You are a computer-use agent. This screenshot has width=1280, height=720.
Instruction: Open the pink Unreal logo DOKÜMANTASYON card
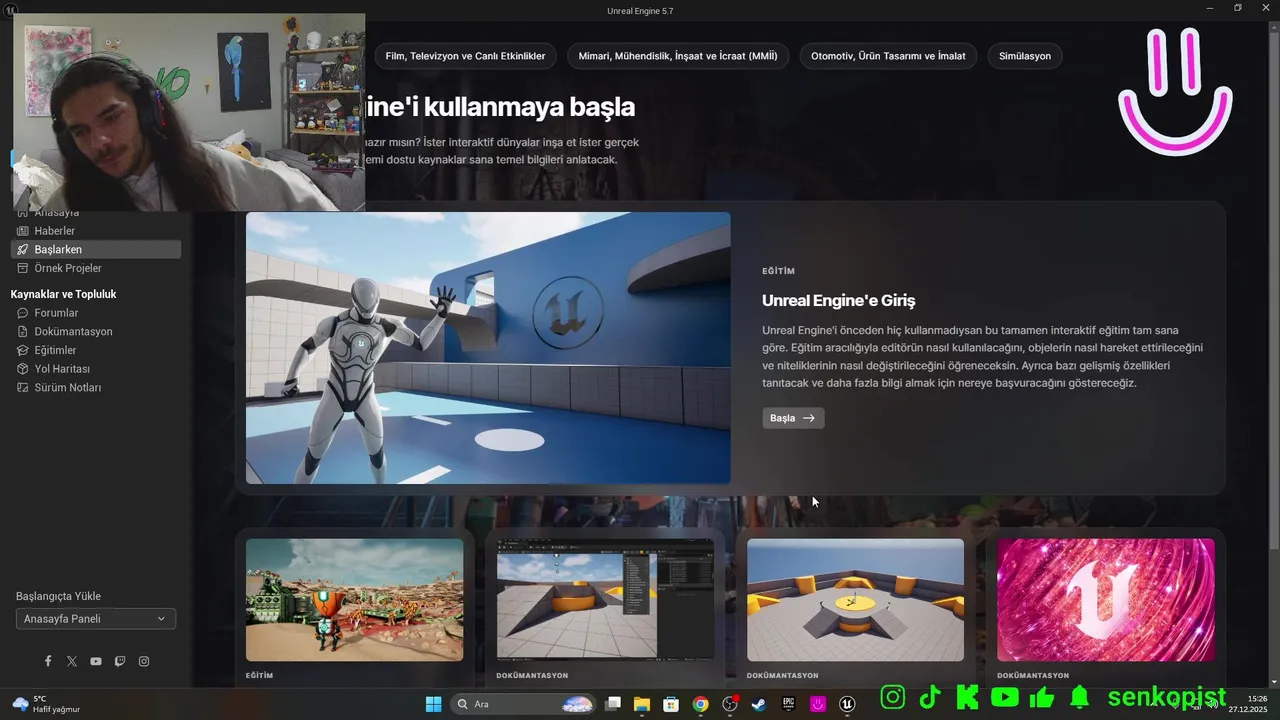click(x=1106, y=600)
